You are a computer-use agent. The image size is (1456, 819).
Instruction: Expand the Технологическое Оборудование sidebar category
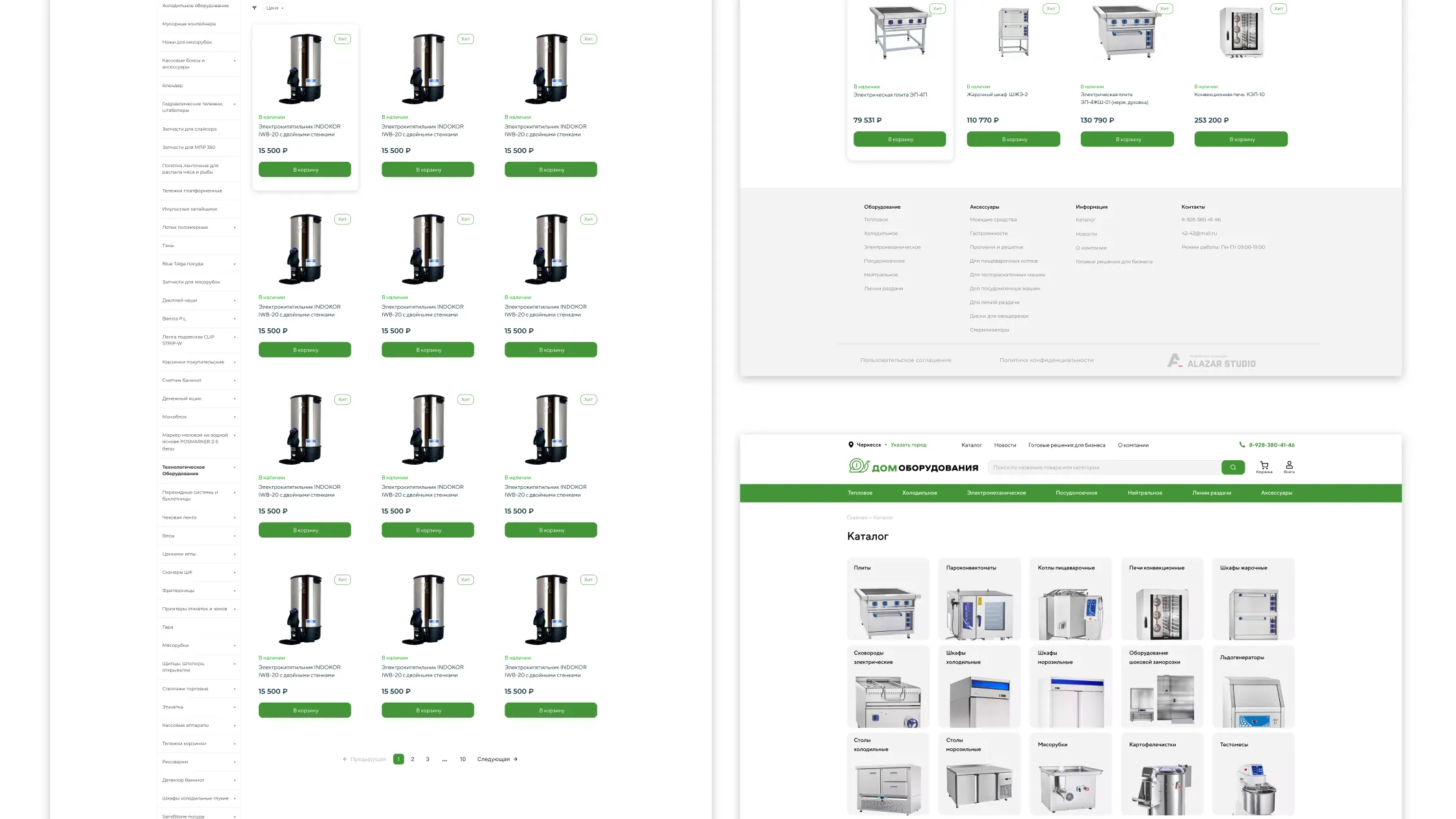235,467
